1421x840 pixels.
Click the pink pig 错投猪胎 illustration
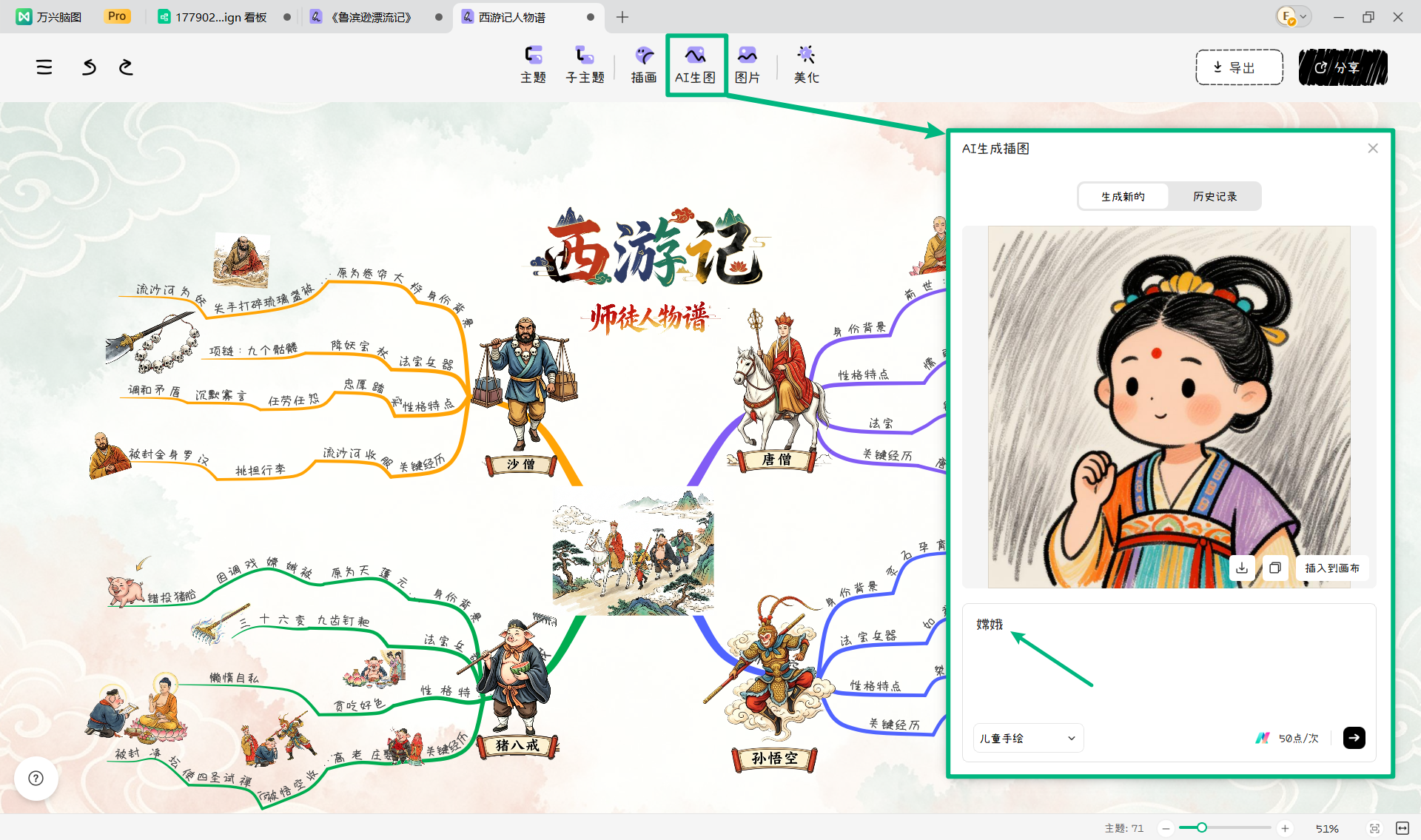pyautogui.click(x=126, y=591)
